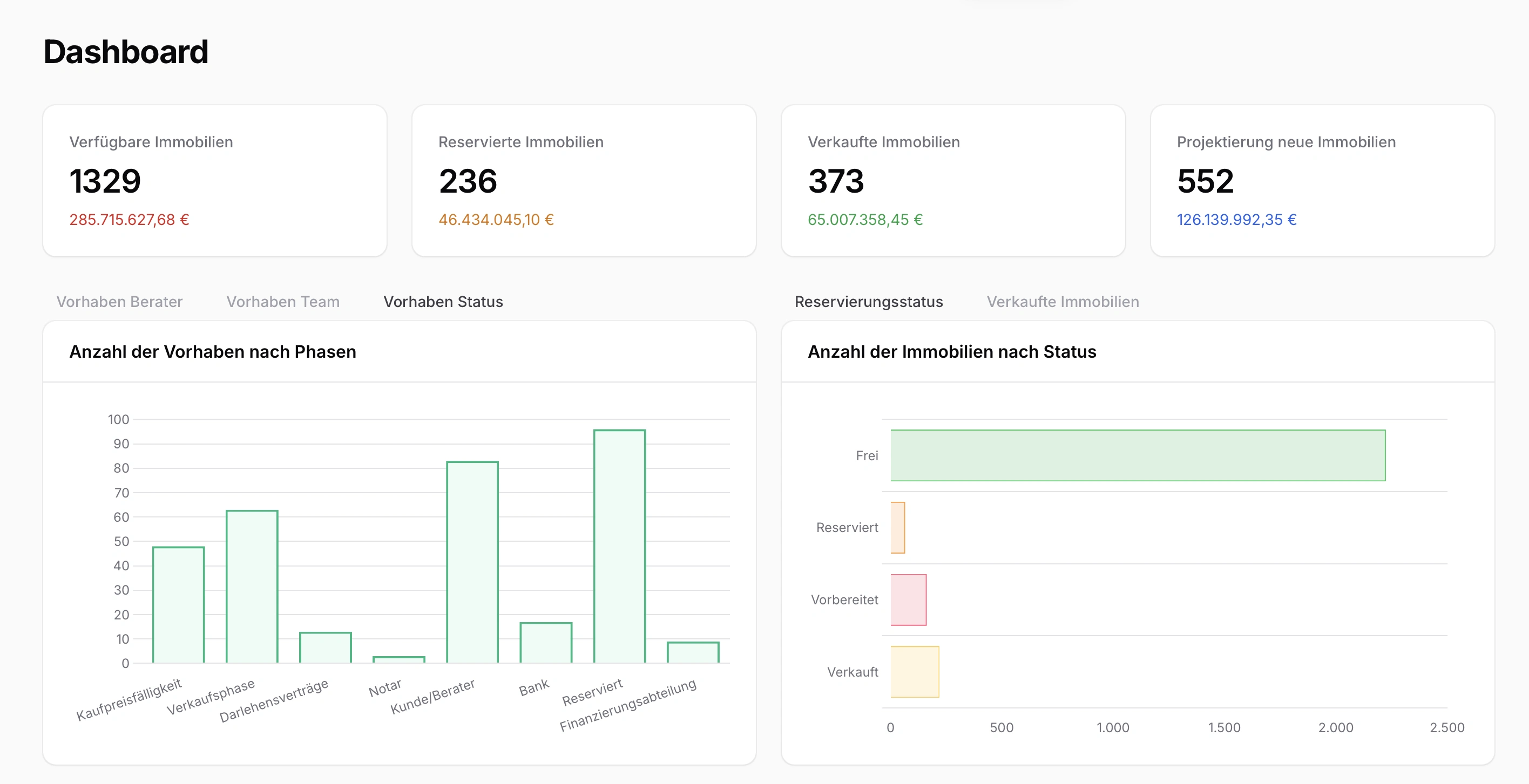The width and height of the screenshot is (1529, 784).
Task: Click the Vorbereitet bar
Action: click(908, 599)
